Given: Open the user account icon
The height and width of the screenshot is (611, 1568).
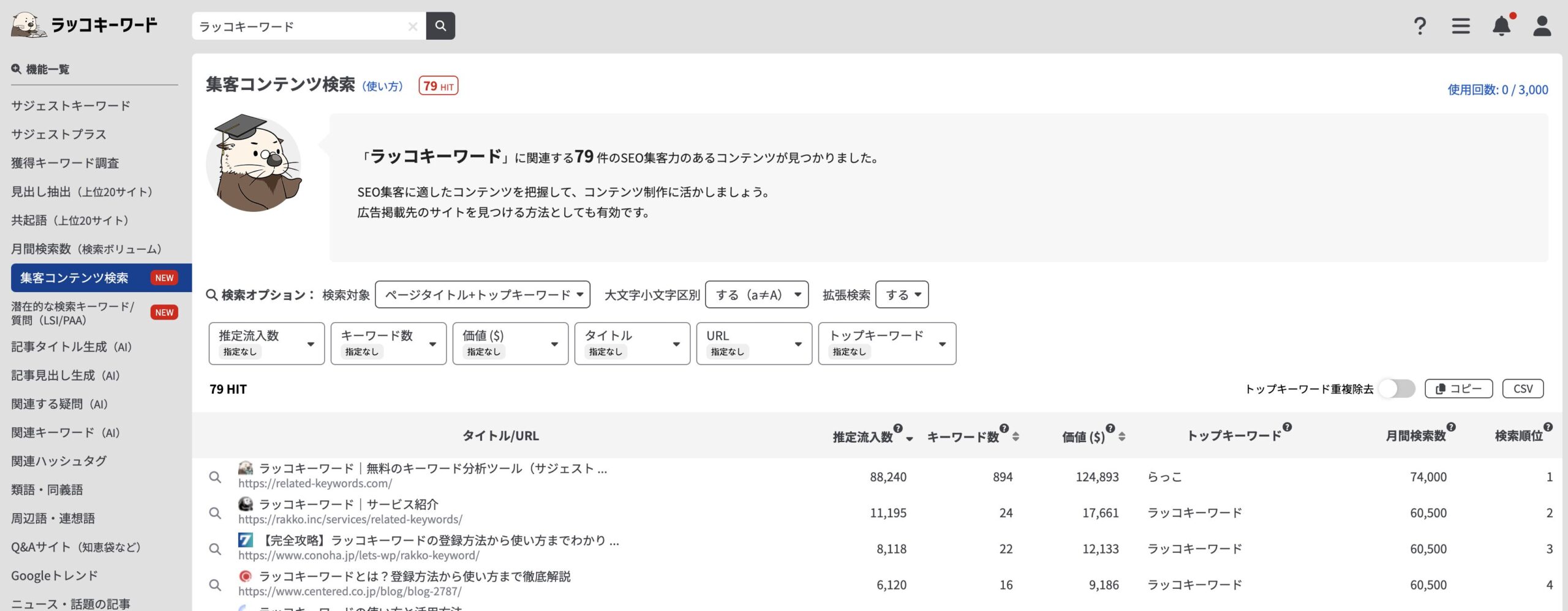Looking at the screenshot, I should 1542,26.
